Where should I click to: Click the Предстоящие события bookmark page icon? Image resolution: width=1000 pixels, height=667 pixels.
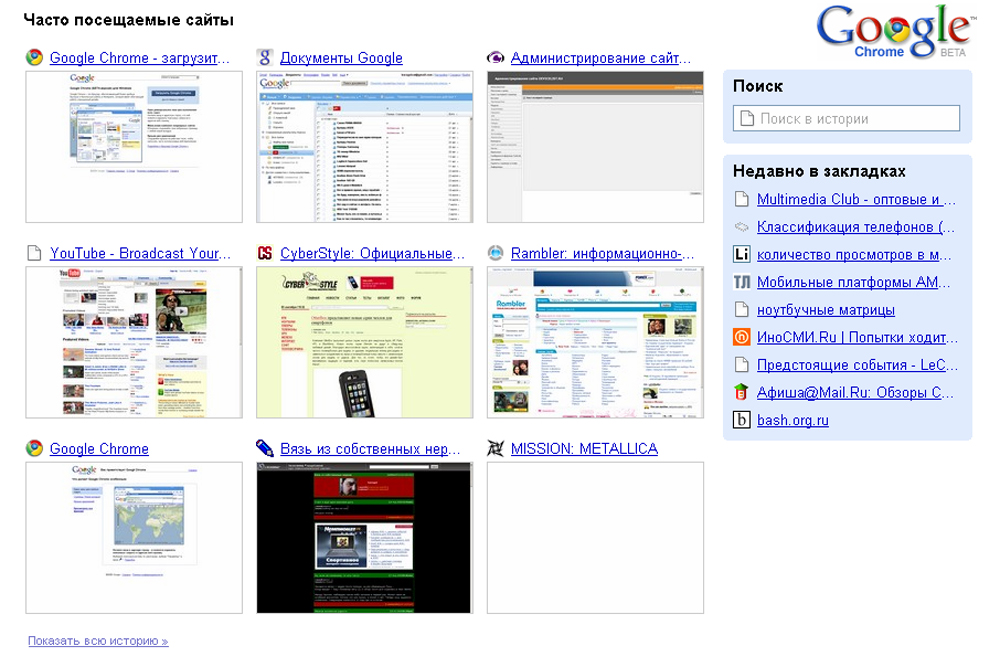742,365
